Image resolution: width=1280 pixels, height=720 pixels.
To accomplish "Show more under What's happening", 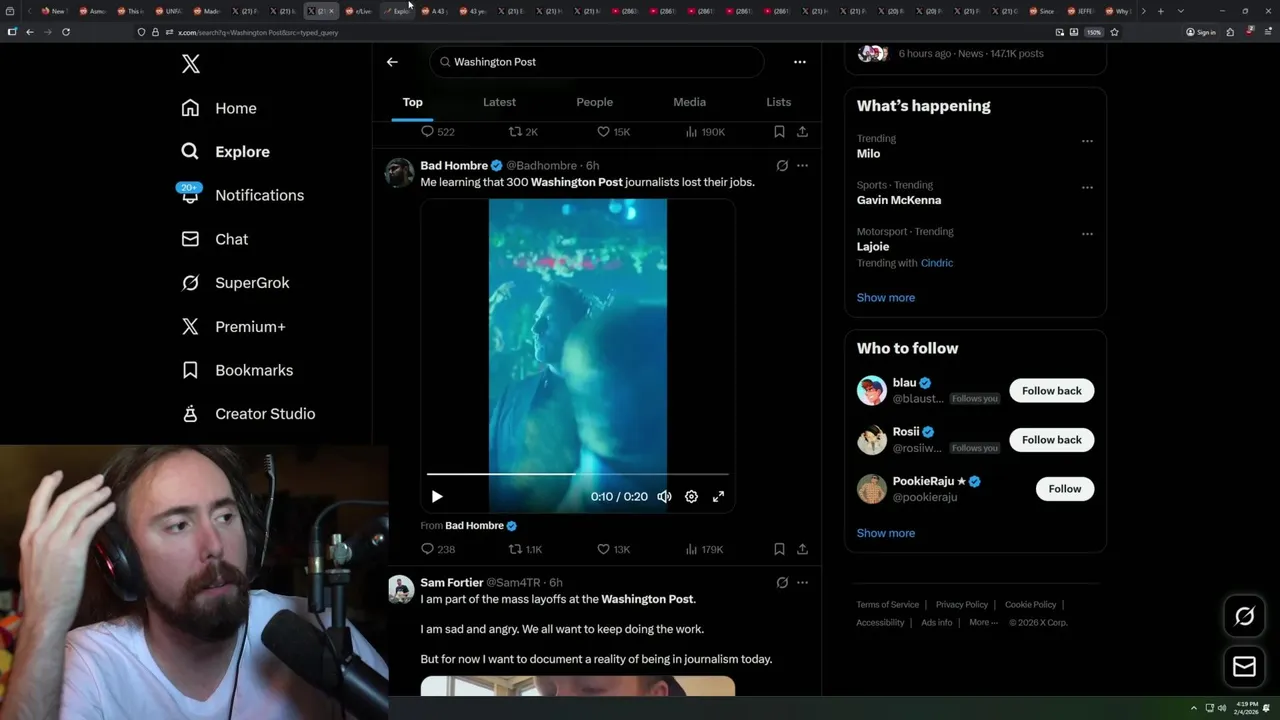I will [x=886, y=298].
